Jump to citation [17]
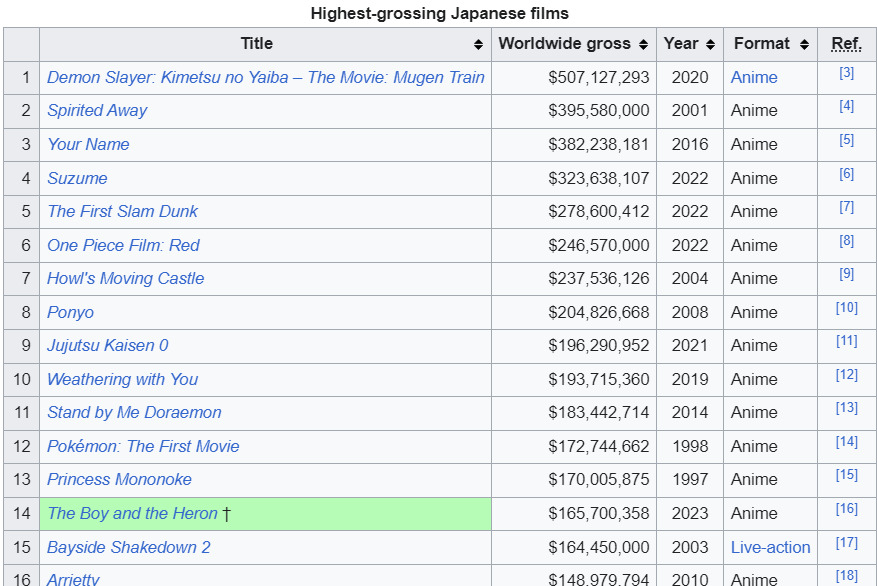Screen dimensions: 877x586 [846, 543]
